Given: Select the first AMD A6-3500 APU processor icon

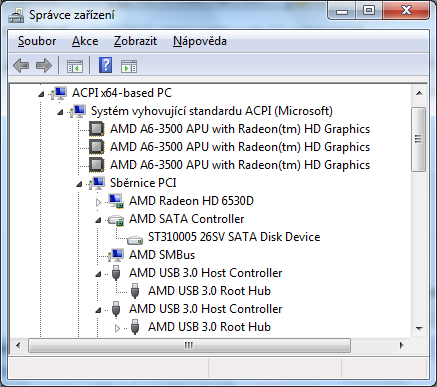Looking at the screenshot, I should point(97,129).
